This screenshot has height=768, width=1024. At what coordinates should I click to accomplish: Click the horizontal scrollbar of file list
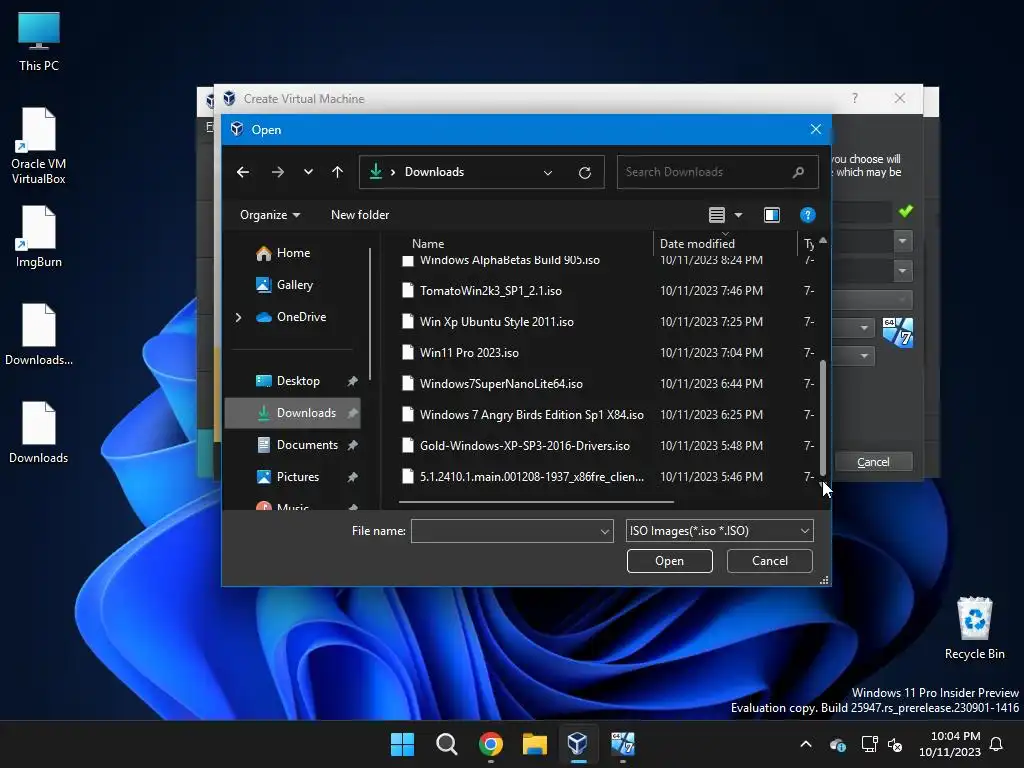pos(536,502)
